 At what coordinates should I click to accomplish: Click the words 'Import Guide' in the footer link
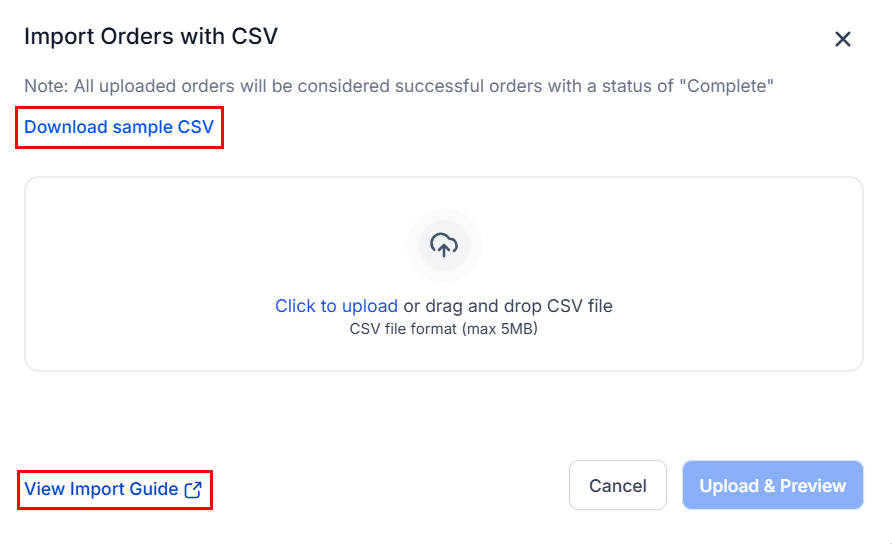[x=124, y=489]
